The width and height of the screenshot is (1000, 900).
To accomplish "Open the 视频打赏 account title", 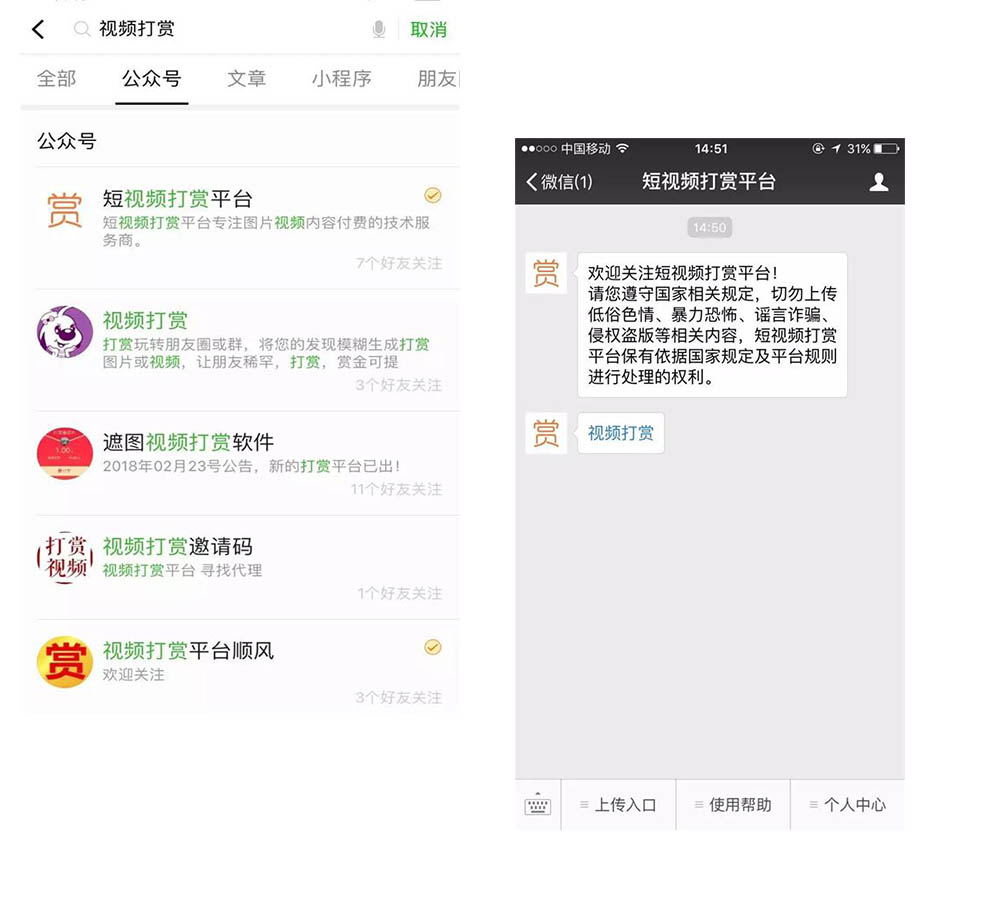I will coord(145,320).
